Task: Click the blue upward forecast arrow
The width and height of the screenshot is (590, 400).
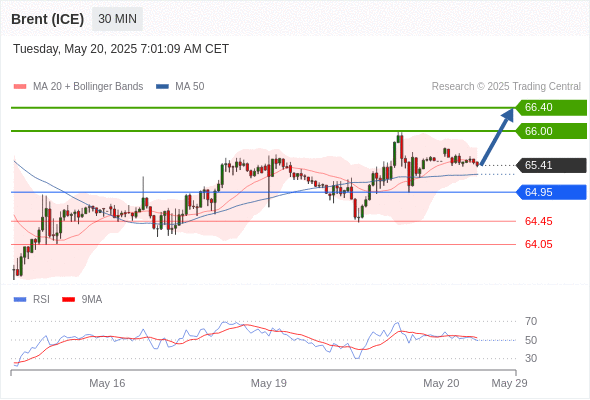Action: pyautogui.click(x=497, y=136)
